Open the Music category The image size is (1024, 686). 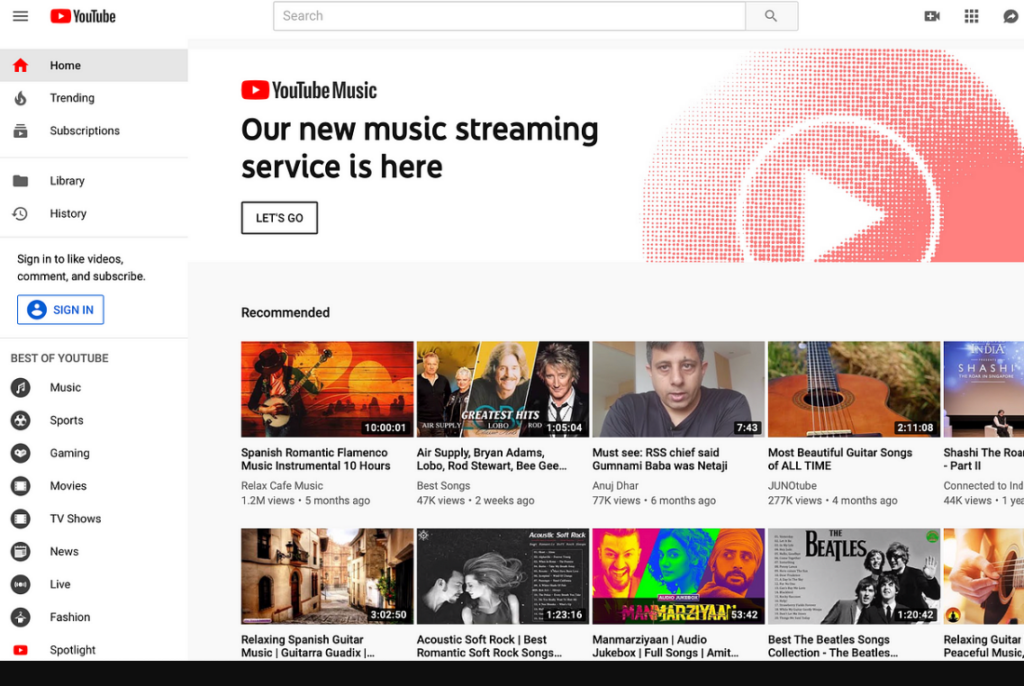(x=94, y=387)
